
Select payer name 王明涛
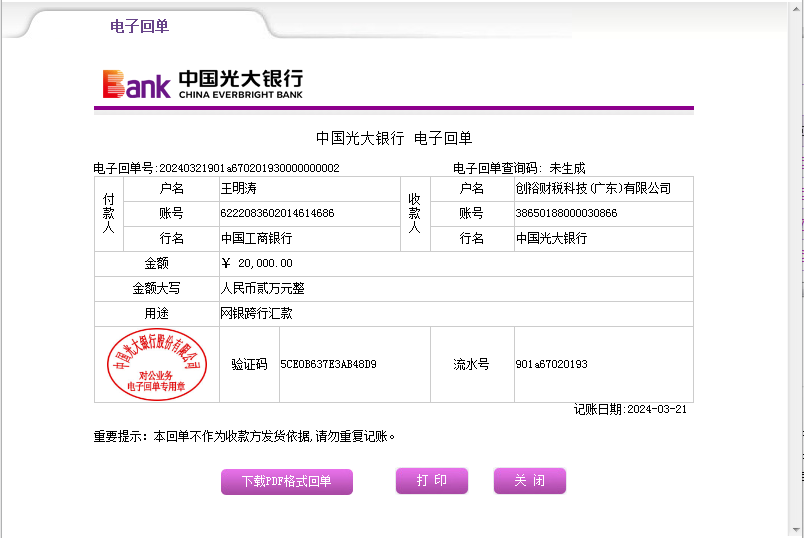tap(238, 188)
